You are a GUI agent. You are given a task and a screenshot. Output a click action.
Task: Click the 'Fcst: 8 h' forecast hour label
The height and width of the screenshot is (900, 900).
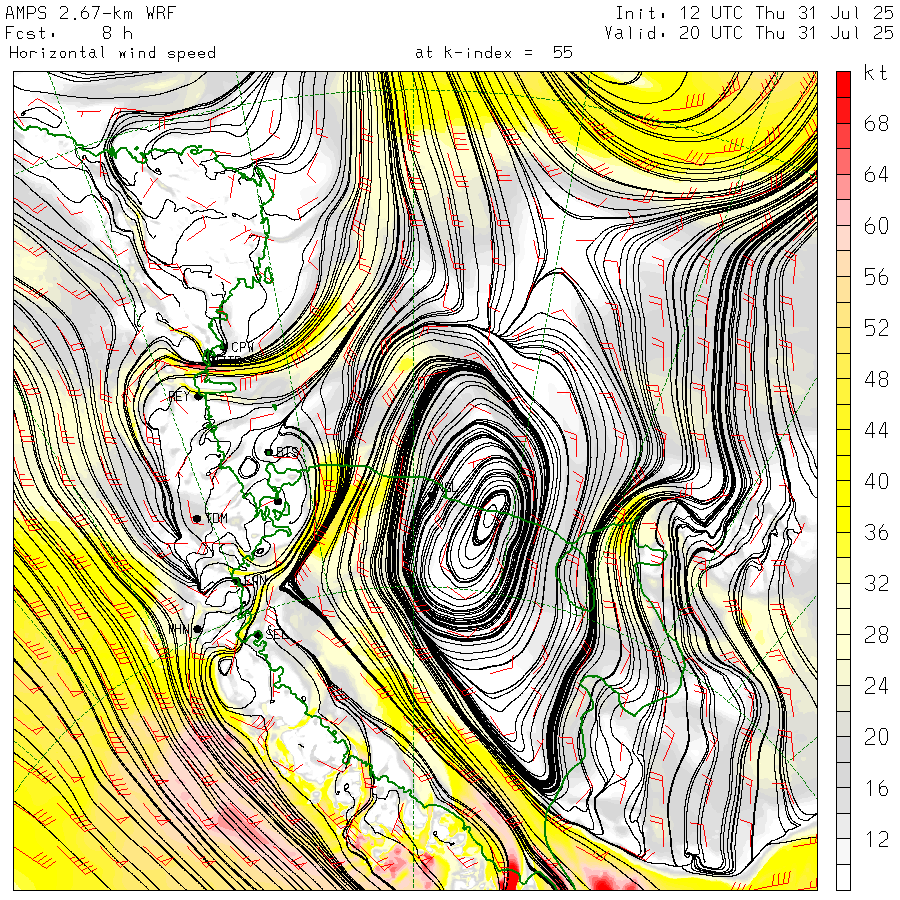(x=69, y=33)
